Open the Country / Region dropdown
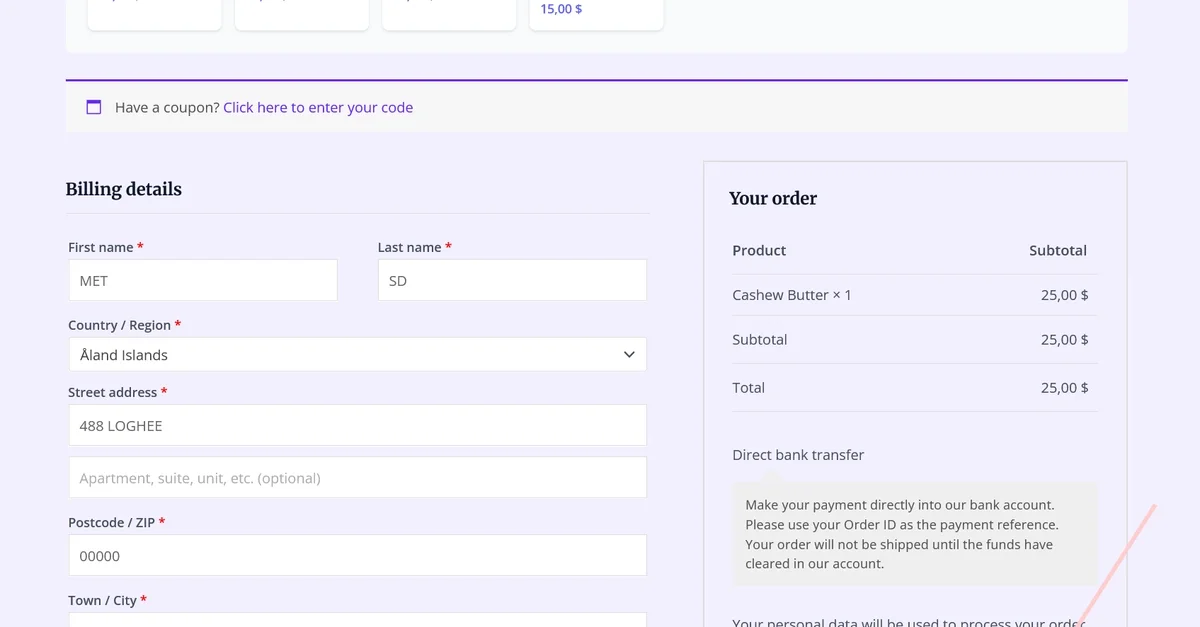The height and width of the screenshot is (627, 1200). (357, 355)
